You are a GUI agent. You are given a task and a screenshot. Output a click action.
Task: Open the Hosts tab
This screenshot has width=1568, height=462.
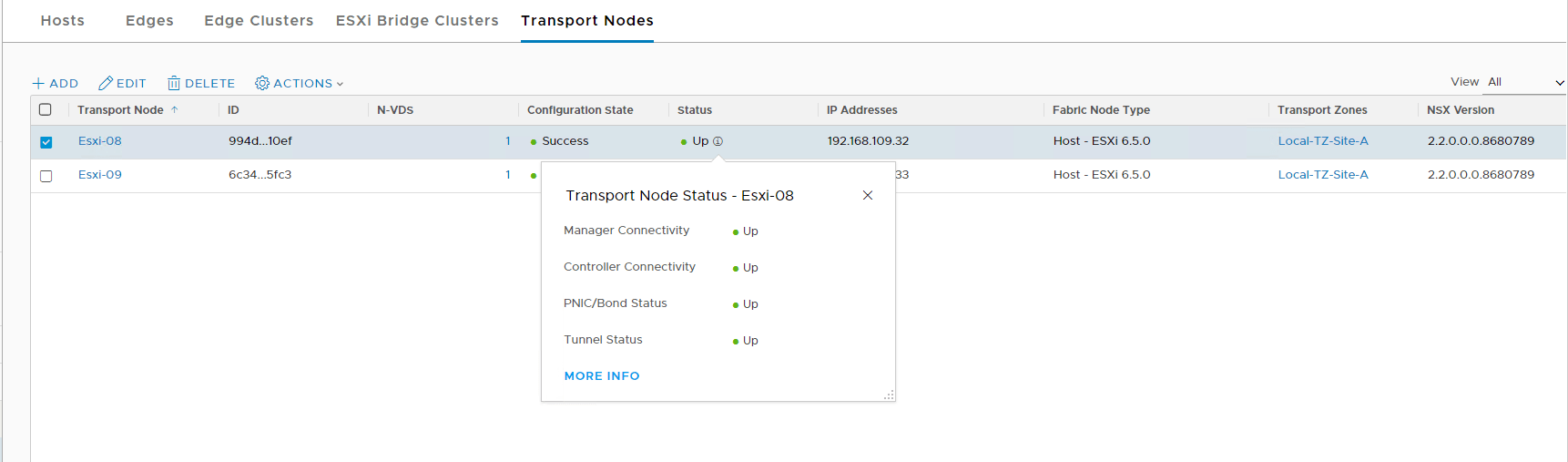(63, 21)
